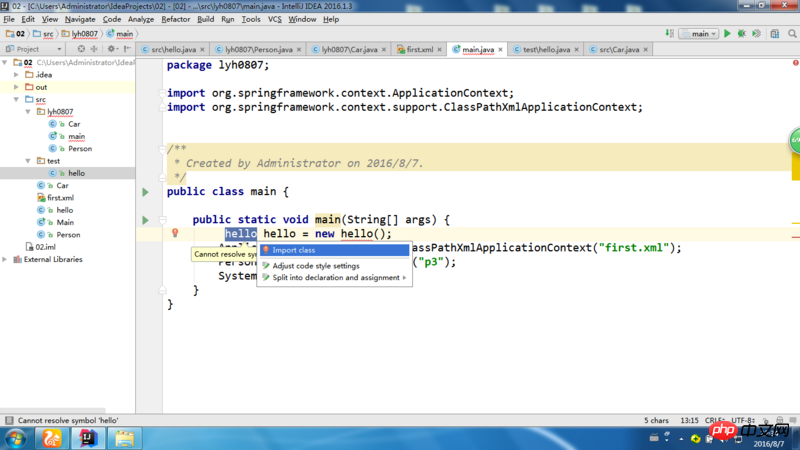Screen dimensions: 800x450
Task: Switch to the first.xml editor tab
Action: coord(418,49)
